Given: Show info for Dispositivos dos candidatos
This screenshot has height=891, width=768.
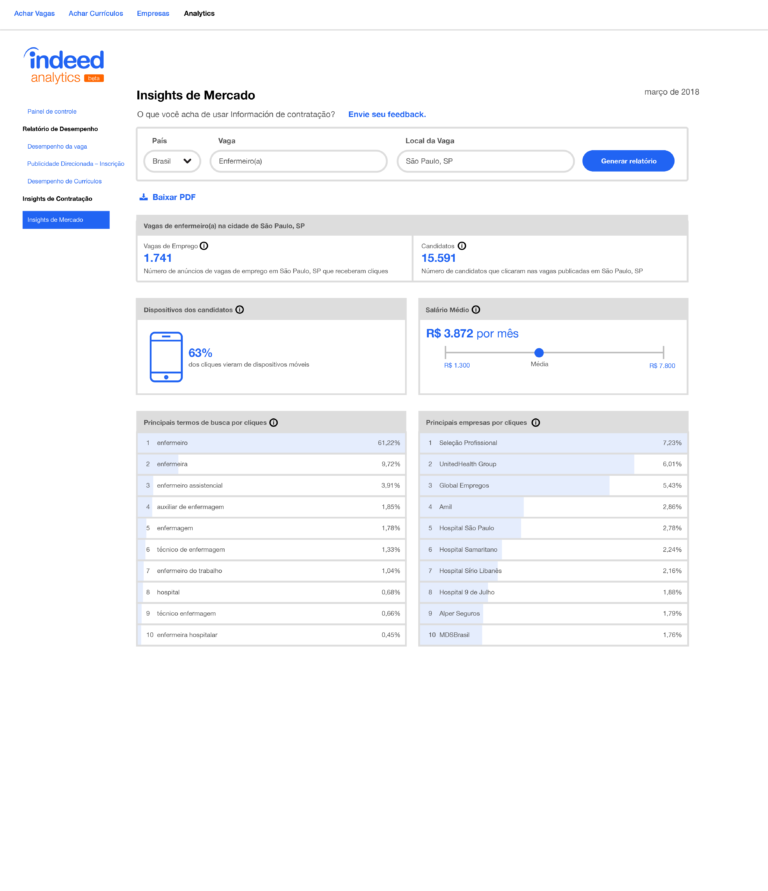Looking at the screenshot, I should (240, 310).
